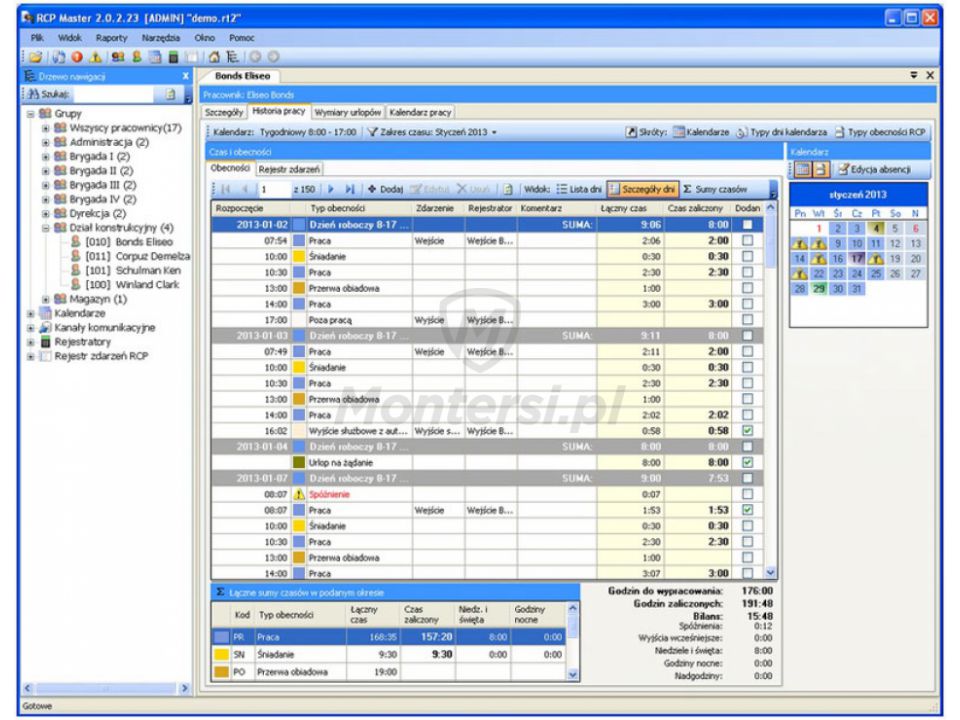Screen dimensions: 960x720
Task: Click the Szukaj search input field
Action: tap(113, 94)
